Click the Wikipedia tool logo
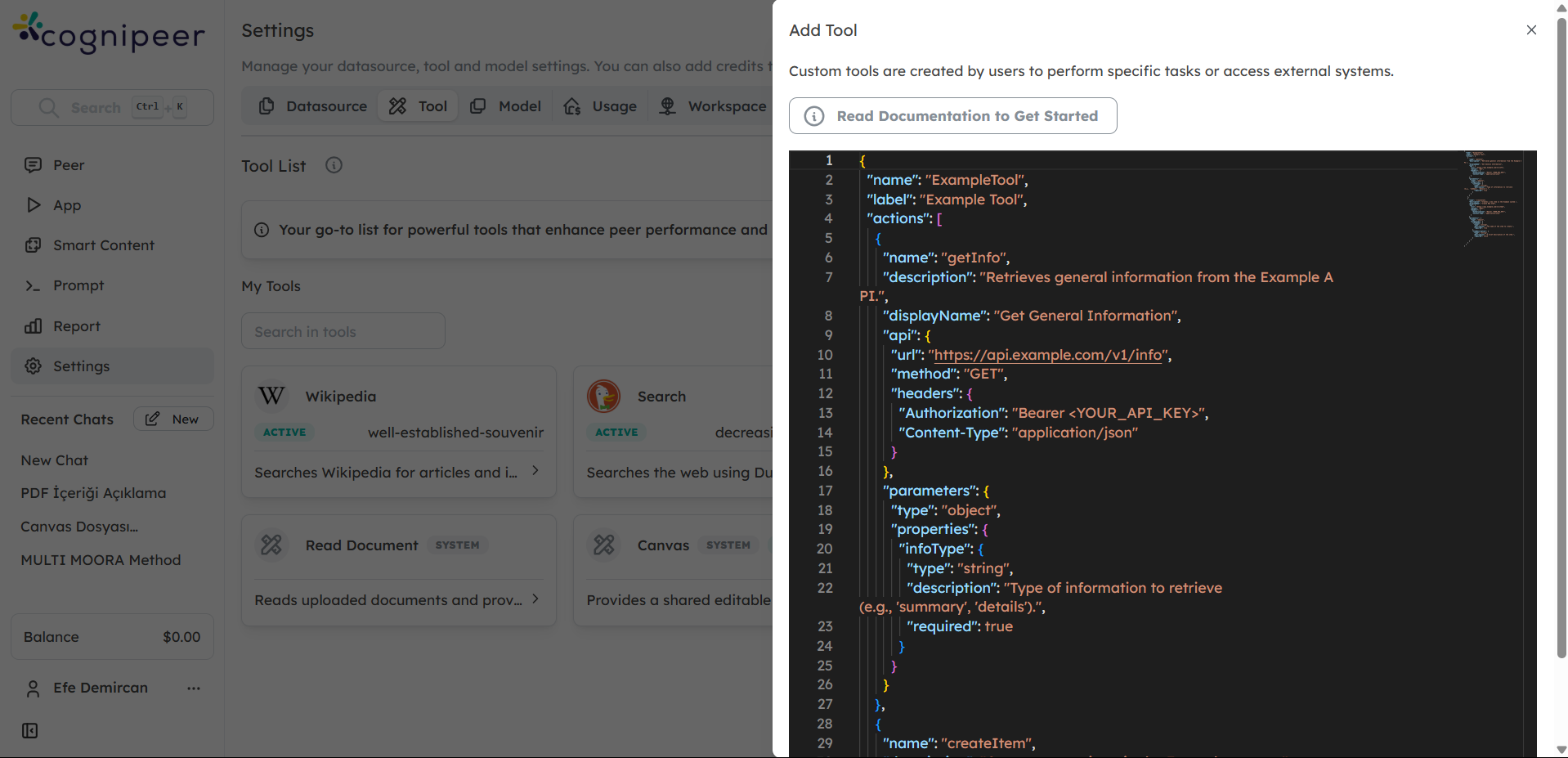Image resolution: width=1568 pixels, height=758 pixels. (271, 397)
